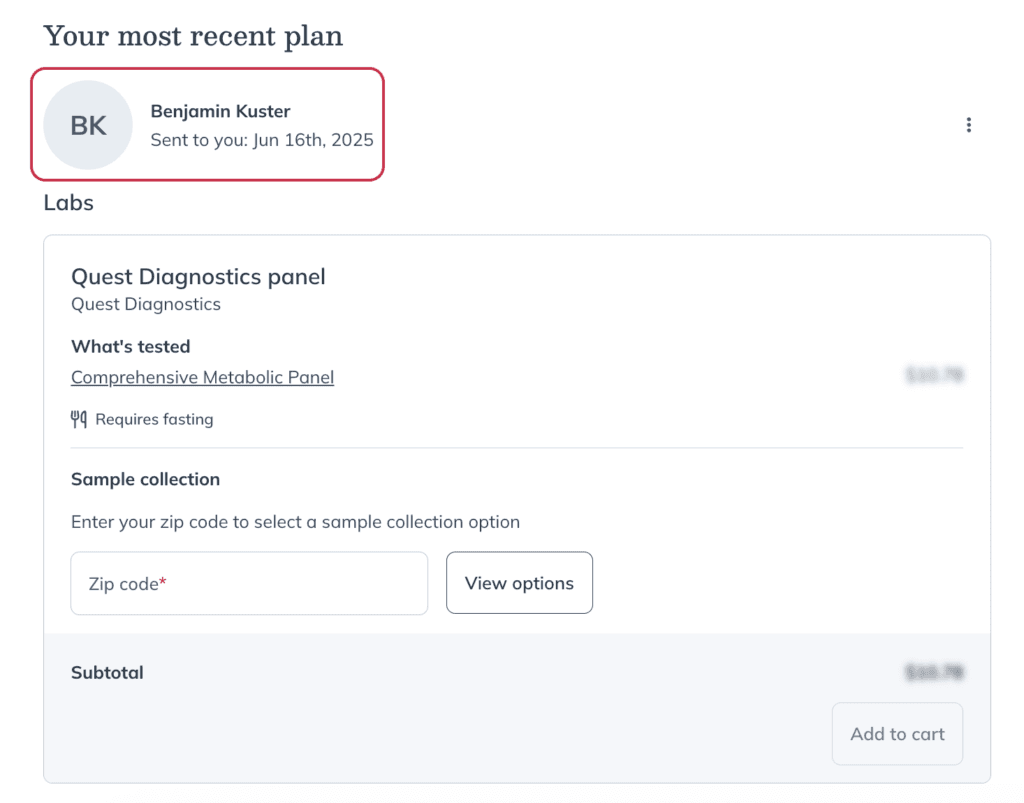Click the BK avatar circle
The height and width of the screenshot is (803, 1024).
(x=88, y=125)
